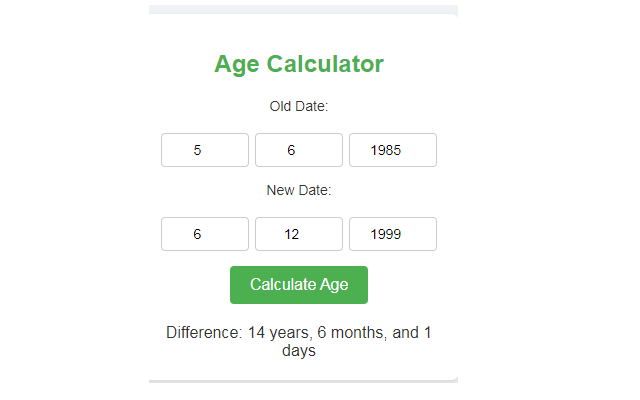This screenshot has height=400, width=640.
Task: Click the word "Difference:" in the output
Action: coord(204,333)
